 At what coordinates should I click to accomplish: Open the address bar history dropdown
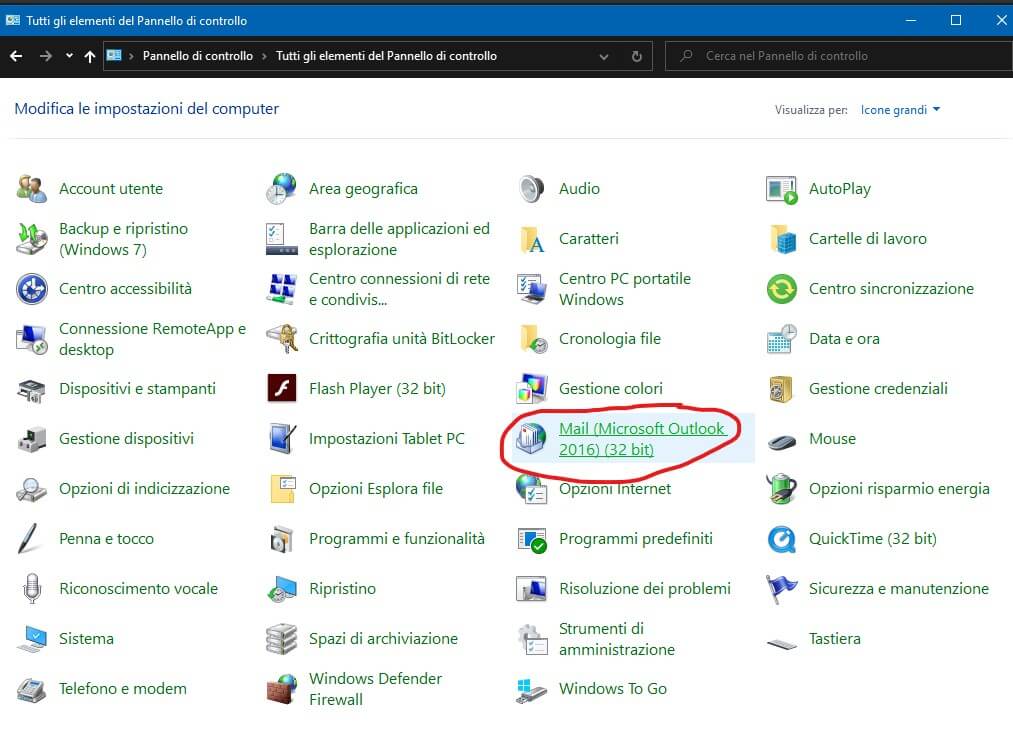[x=604, y=57]
